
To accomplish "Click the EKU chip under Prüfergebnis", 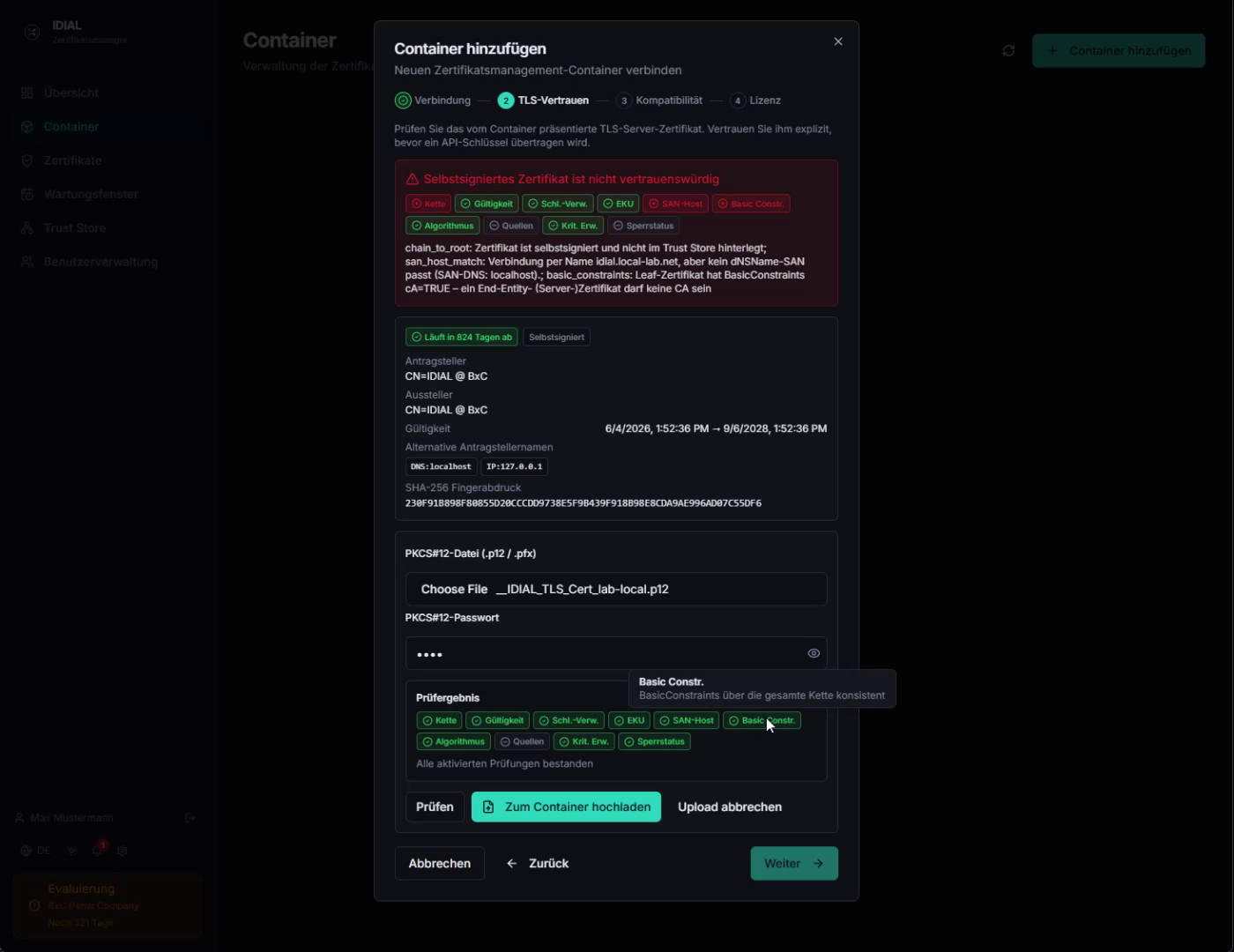I will pos(629,720).
